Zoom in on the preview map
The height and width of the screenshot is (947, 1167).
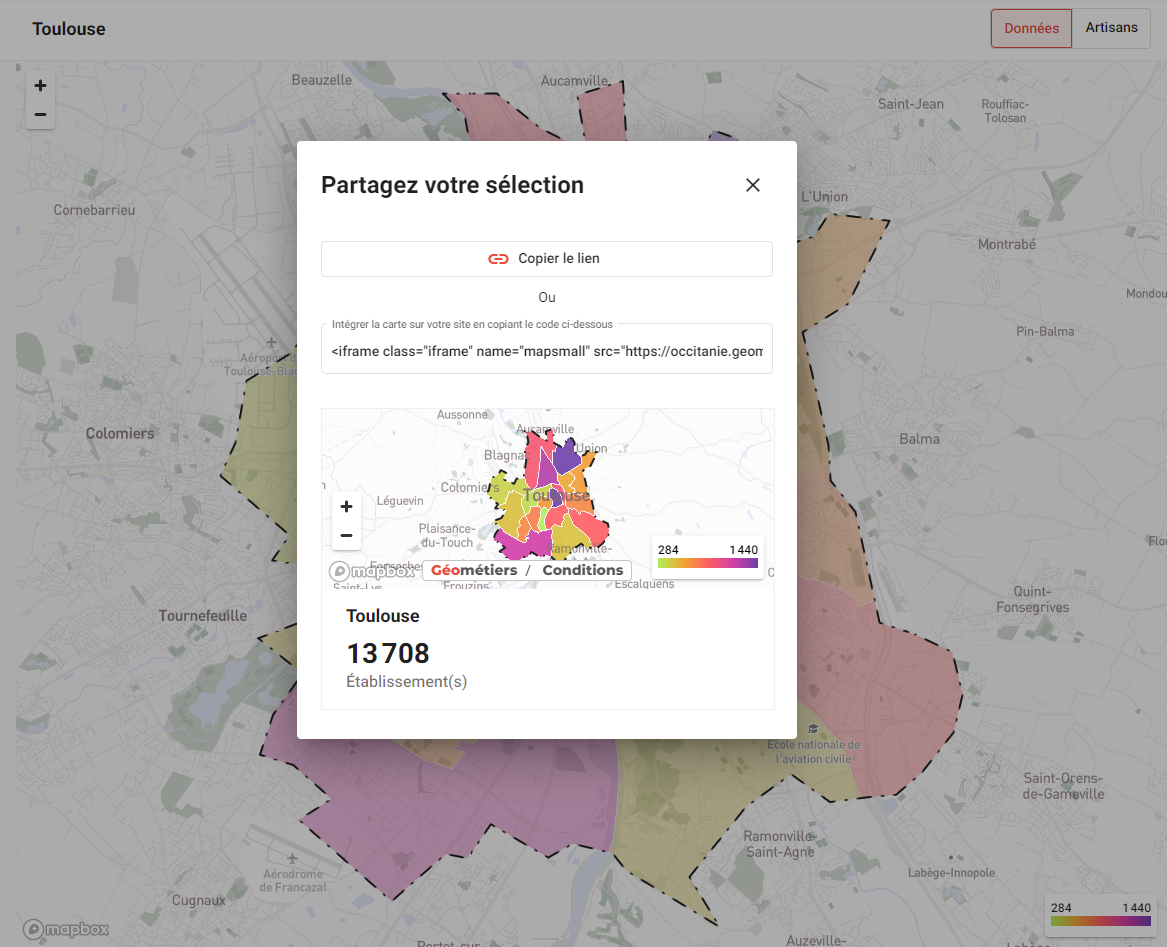click(x=346, y=507)
